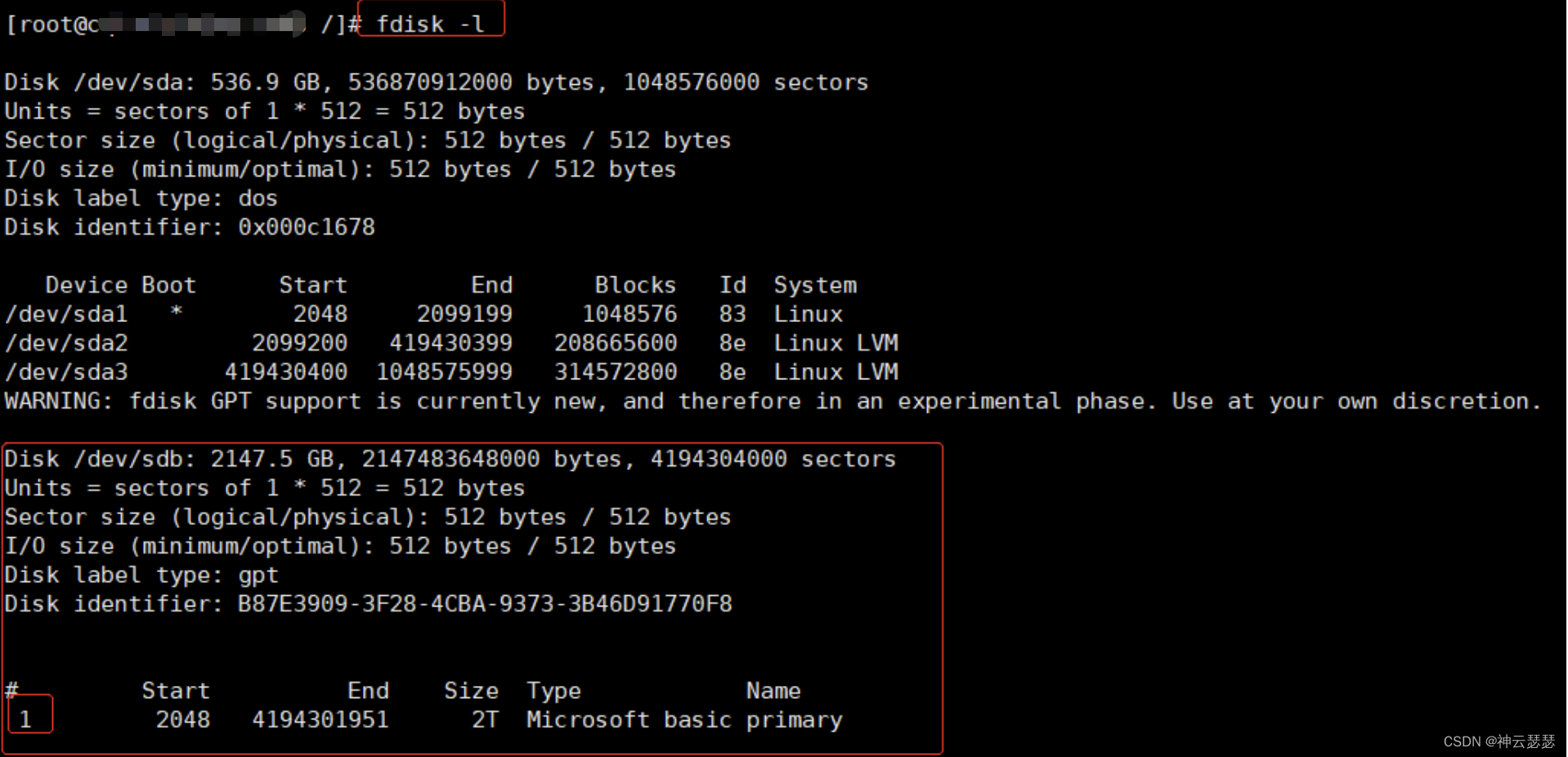Click the boot flag asterisk on sda1
Screen dimensions: 1568x757
[x=176, y=311]
